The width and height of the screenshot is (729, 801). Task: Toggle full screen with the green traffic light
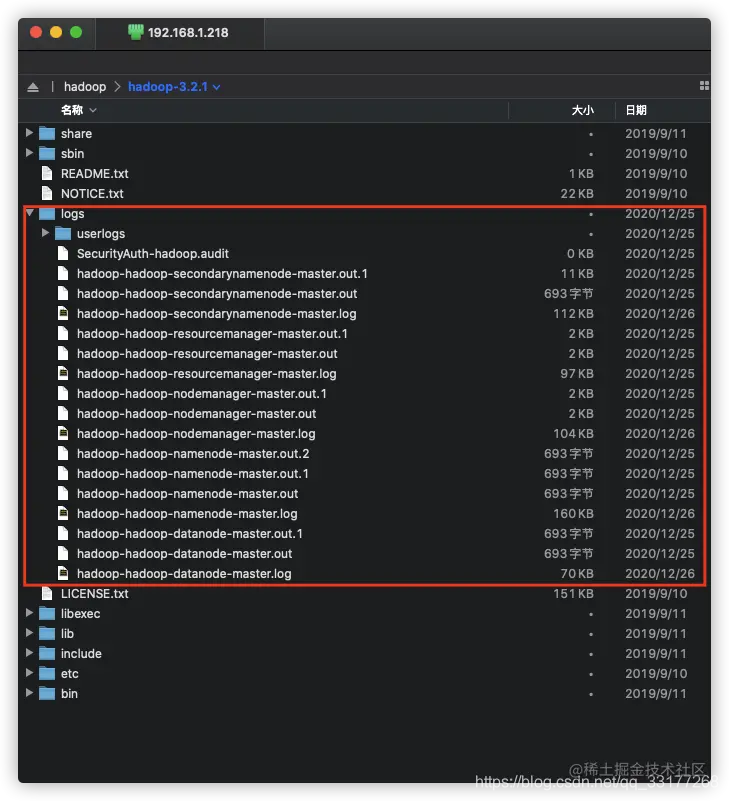(73, 31)
